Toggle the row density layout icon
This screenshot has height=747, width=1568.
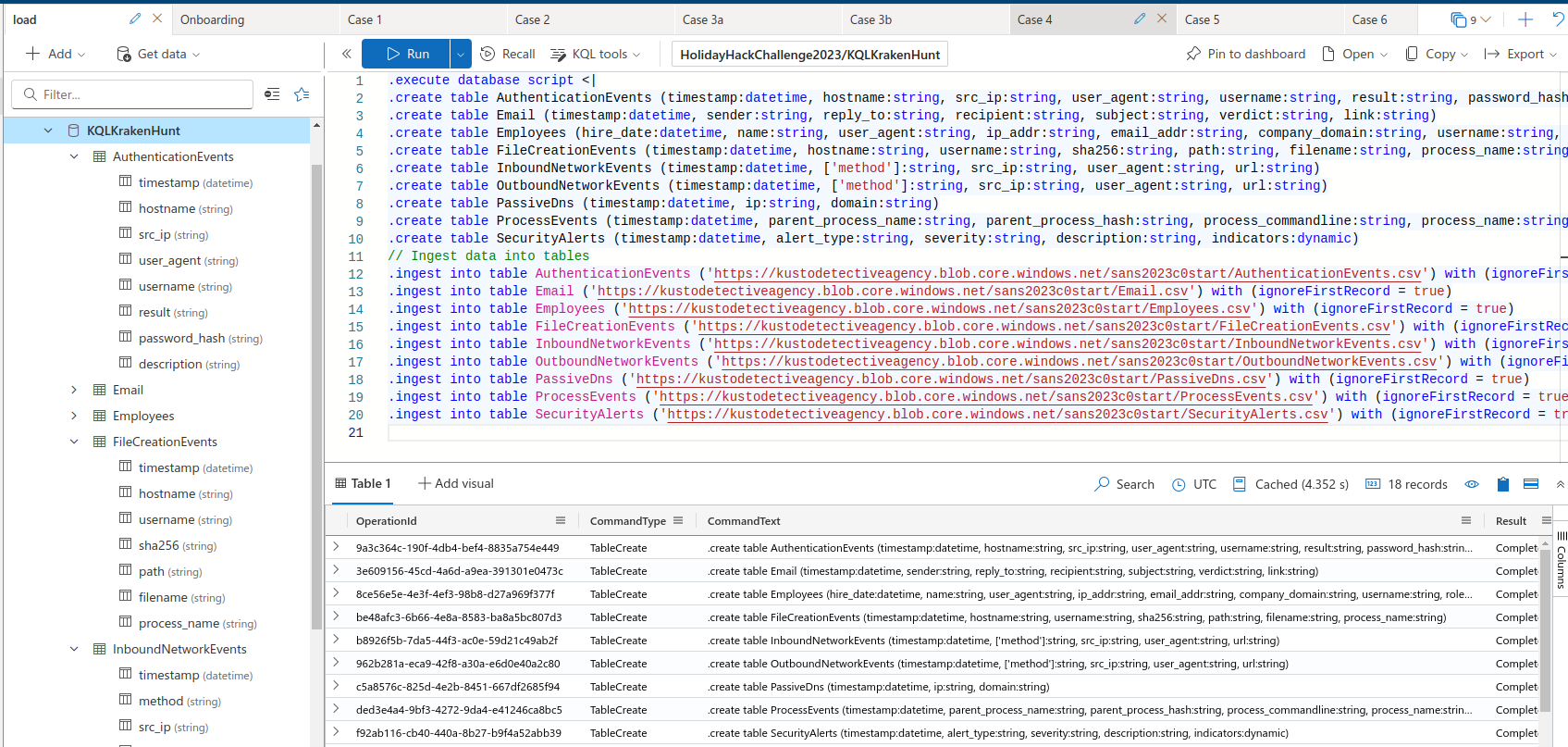click(1531, 483)
